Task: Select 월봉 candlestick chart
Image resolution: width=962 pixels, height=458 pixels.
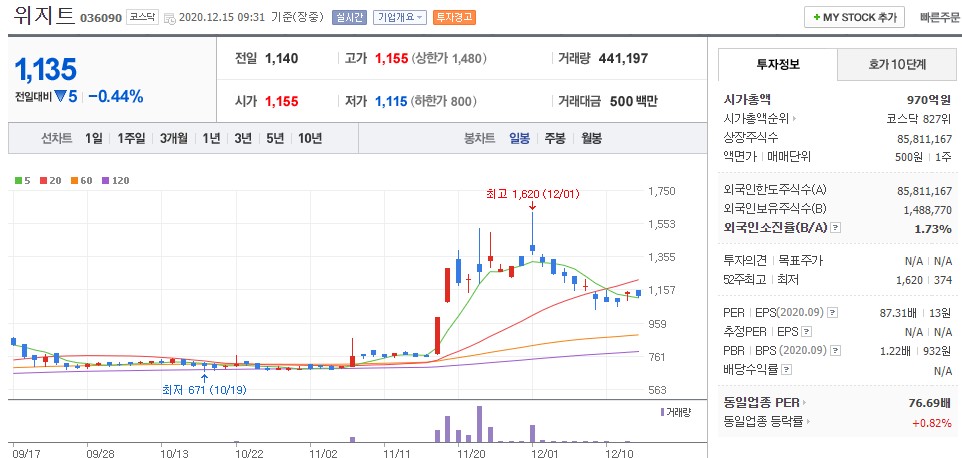Action: 591,139
